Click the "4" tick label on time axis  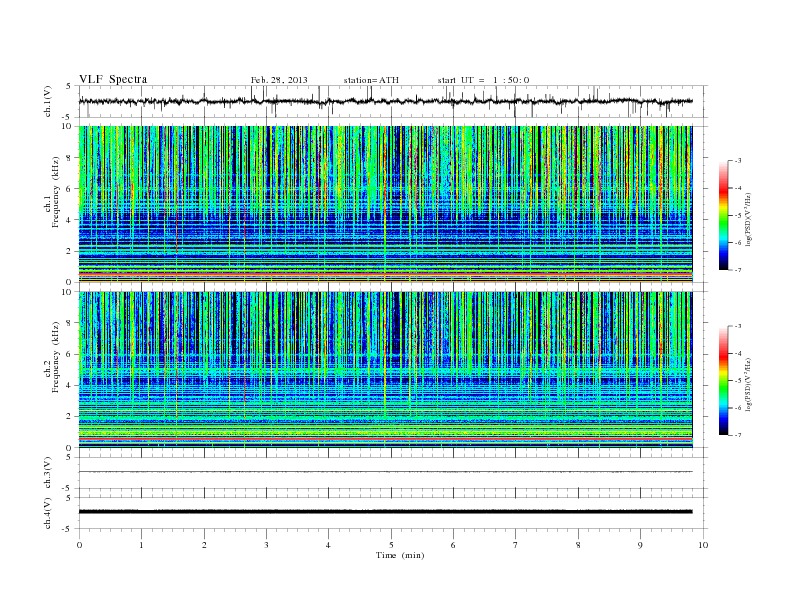(x=328, y=545)
